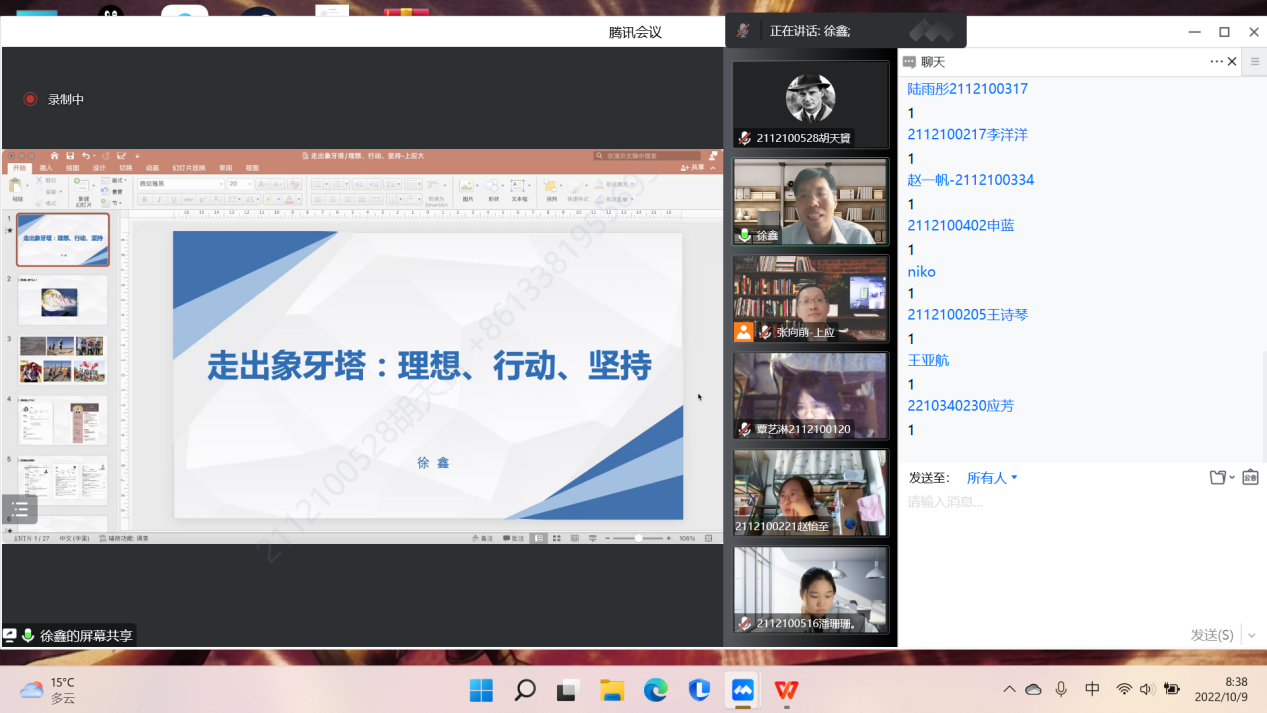
Task: Open the Tencent Meeting icon in taskbar
Action: (x=742, y=690)
